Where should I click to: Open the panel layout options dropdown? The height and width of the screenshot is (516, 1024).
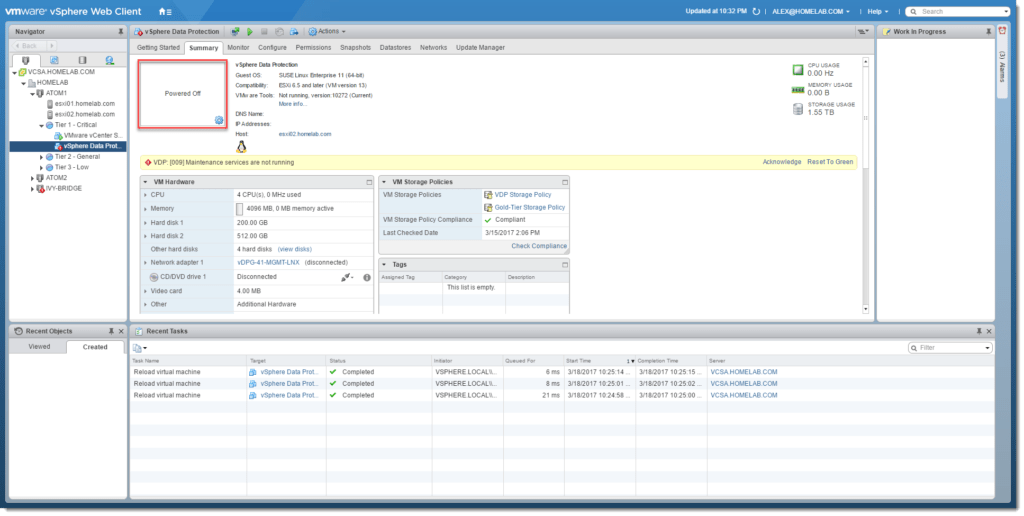coord(862,31)
